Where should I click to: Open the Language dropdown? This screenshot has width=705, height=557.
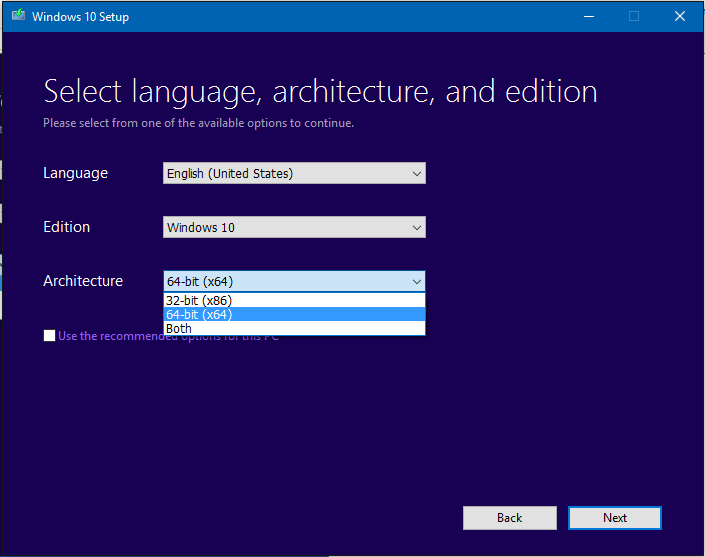tap(294, 173)
